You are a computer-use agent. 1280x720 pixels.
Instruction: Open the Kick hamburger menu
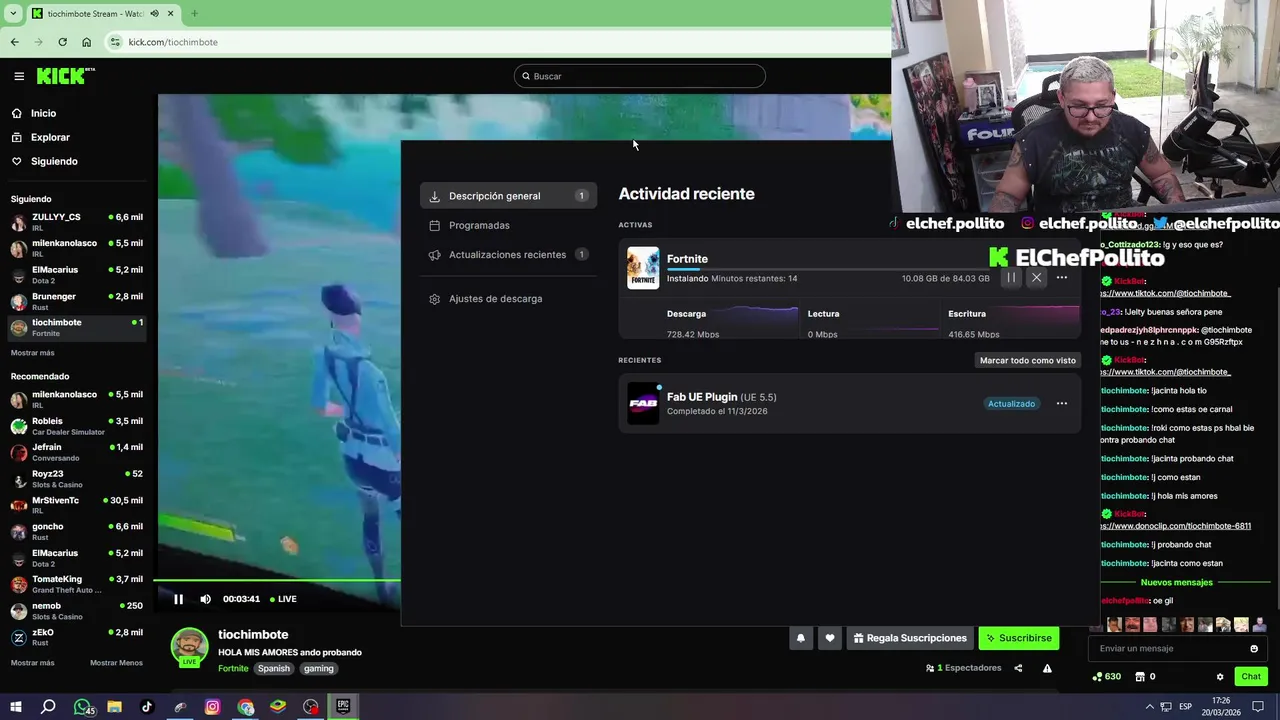(19, 76)
